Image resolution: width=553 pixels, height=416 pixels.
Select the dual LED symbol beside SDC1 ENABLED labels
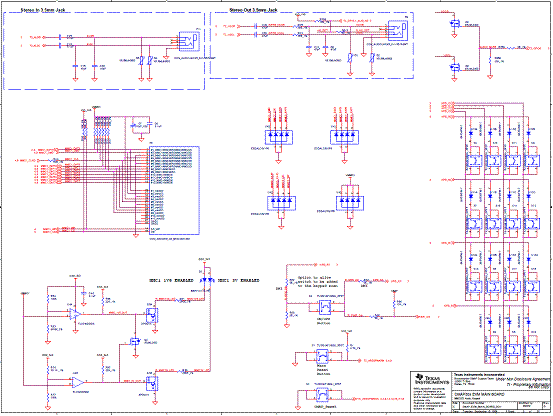(207, 280)
